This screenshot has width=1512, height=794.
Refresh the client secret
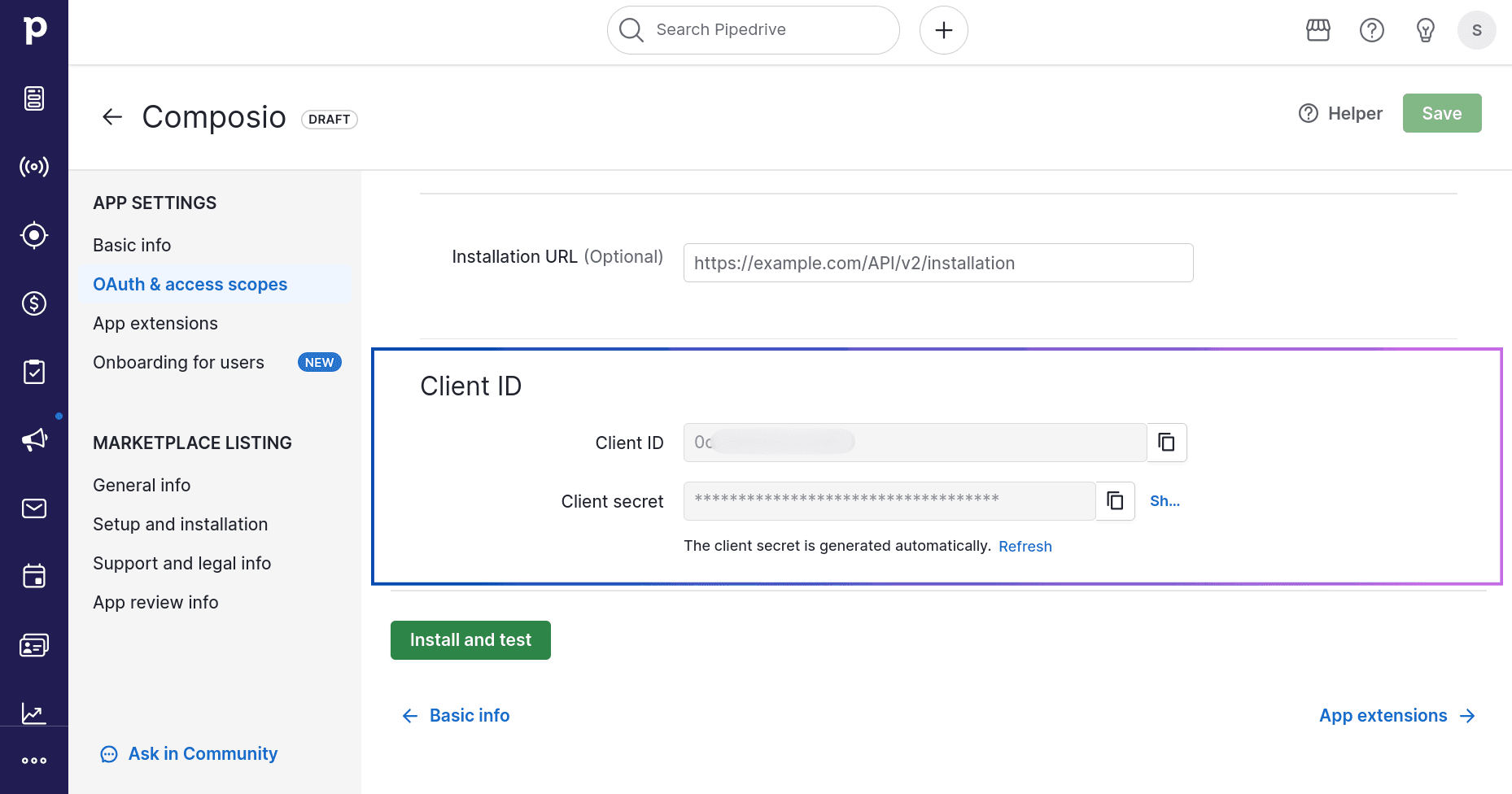1025,547
